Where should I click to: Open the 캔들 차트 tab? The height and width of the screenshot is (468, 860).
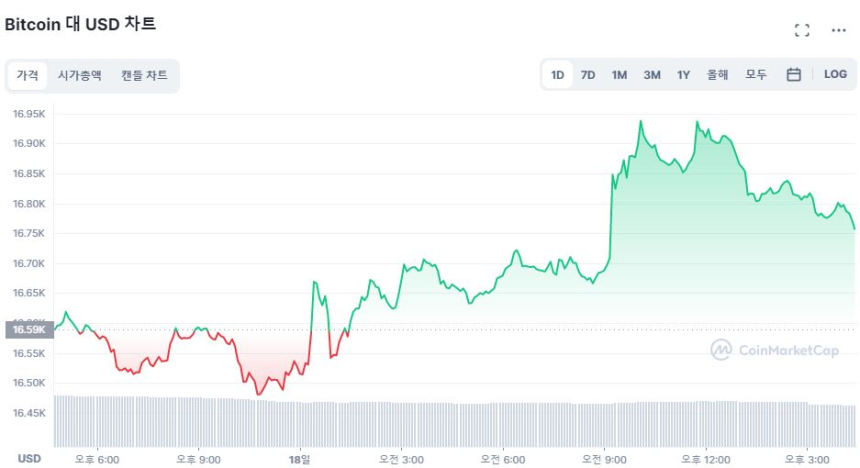click(x=144, y=75)
